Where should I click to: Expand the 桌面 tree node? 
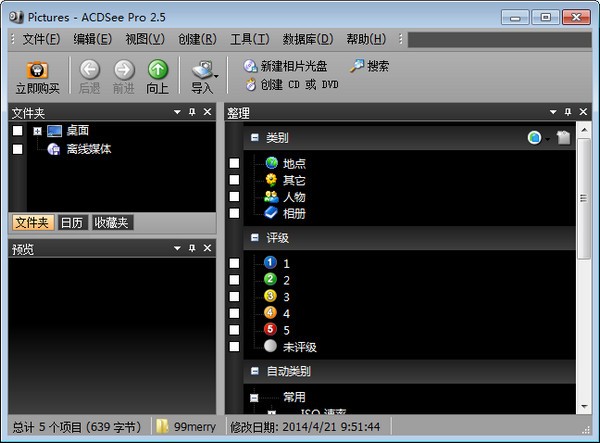(37, 131)
